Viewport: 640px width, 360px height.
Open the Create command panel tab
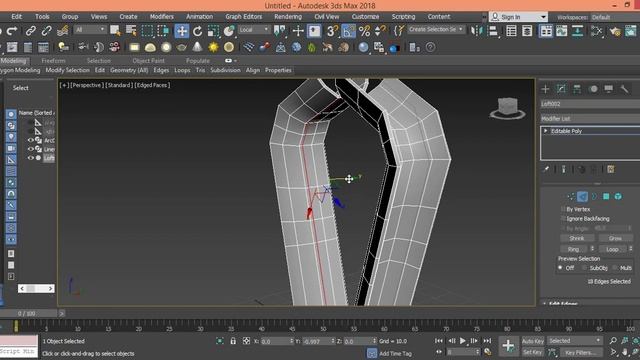coord(545,89)
